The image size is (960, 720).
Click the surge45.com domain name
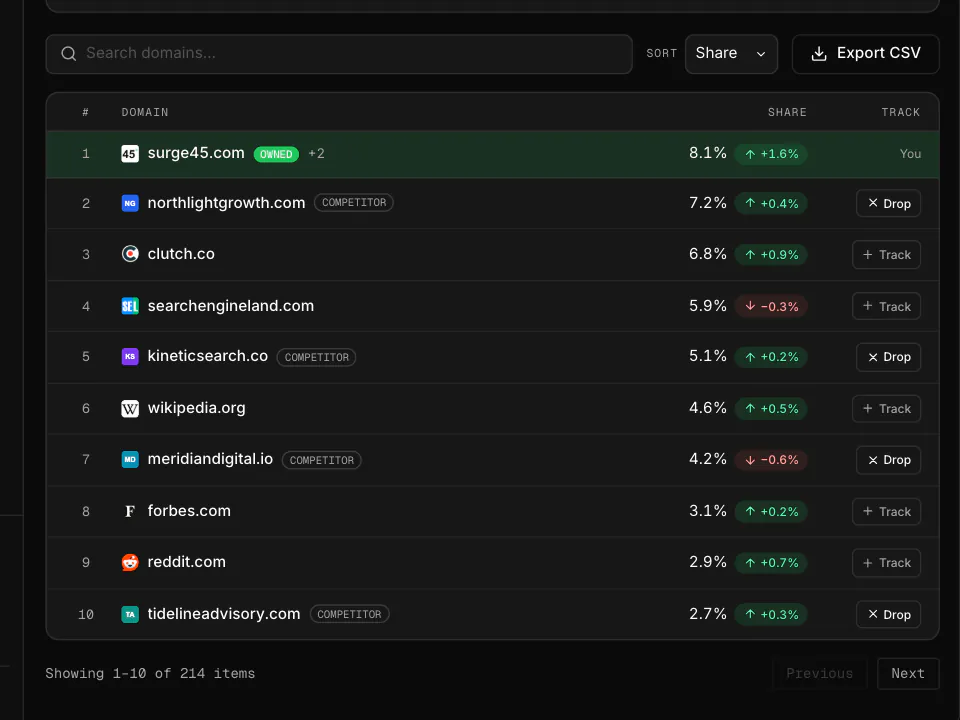coord(196,153)
